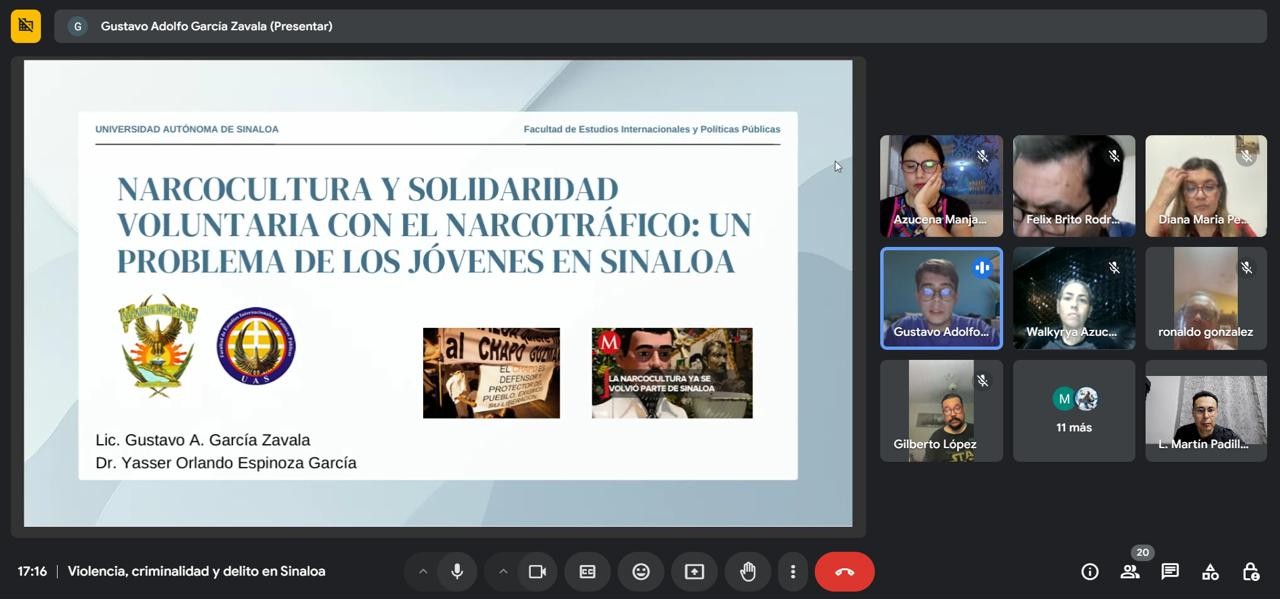Click author line 'Dr. Yasser Orlando Espinoza García'
The width and height of the screenshot is (1280, 599).
226,463
